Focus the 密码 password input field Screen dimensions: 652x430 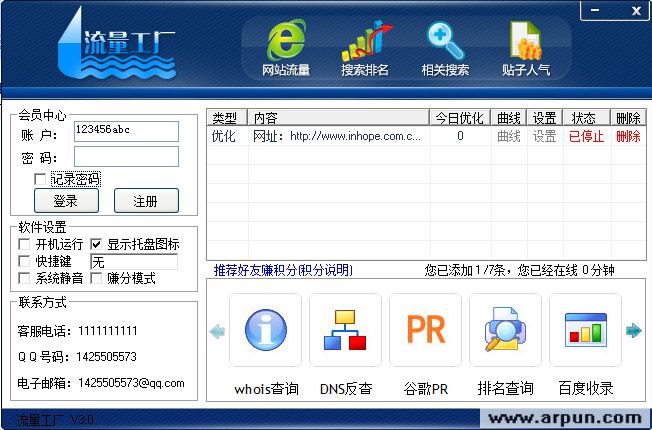(x=126, y=156)
